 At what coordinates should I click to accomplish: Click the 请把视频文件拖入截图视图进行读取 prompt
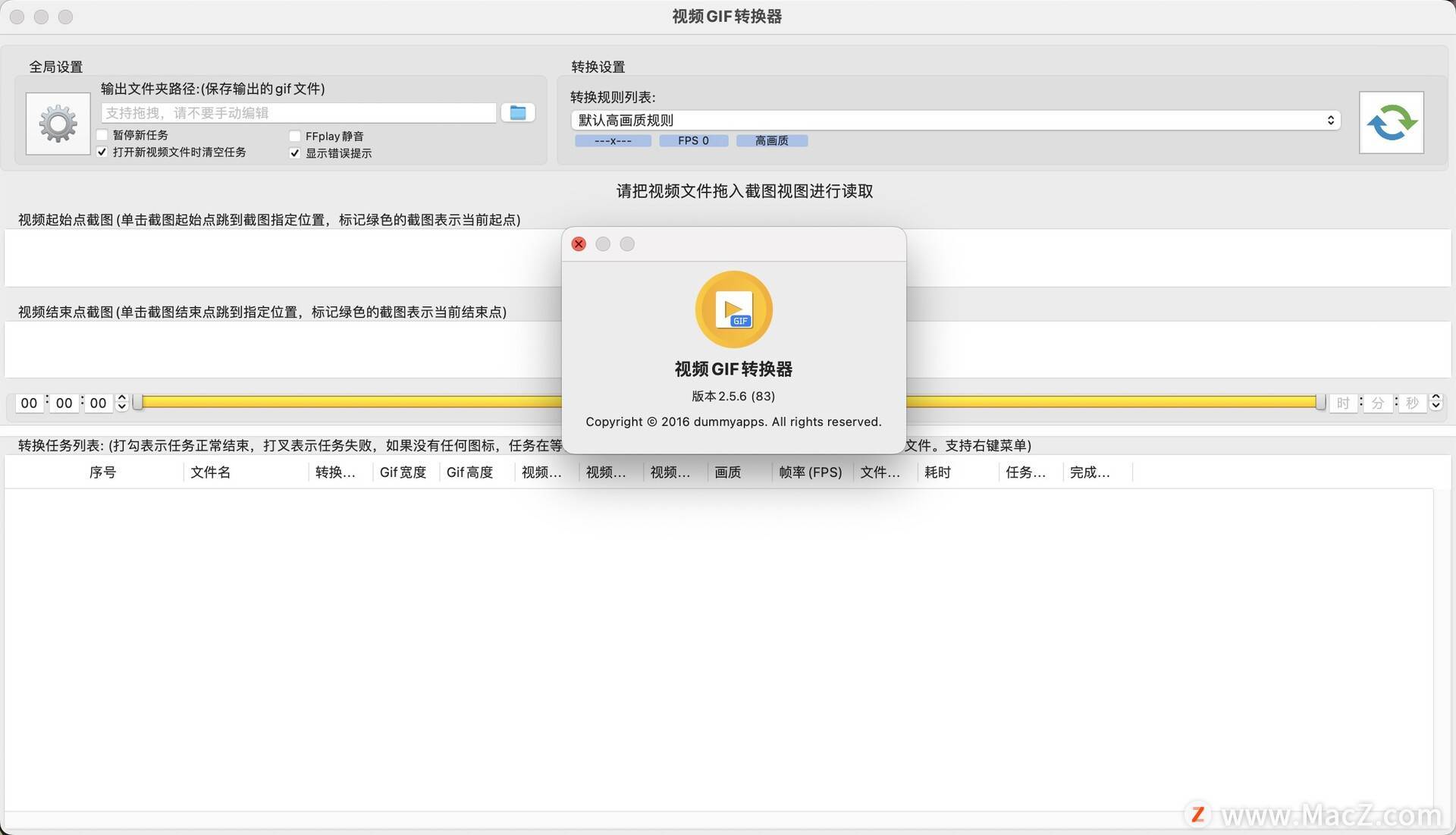(744, 191)
